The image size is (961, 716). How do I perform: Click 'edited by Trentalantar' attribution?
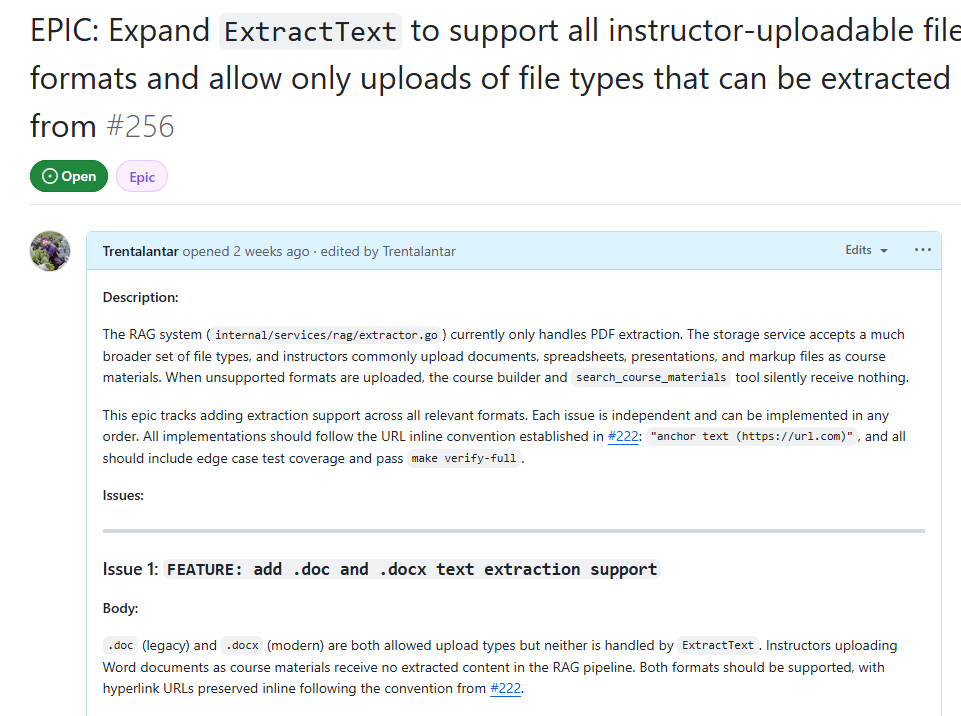click(x=388, y=251)
